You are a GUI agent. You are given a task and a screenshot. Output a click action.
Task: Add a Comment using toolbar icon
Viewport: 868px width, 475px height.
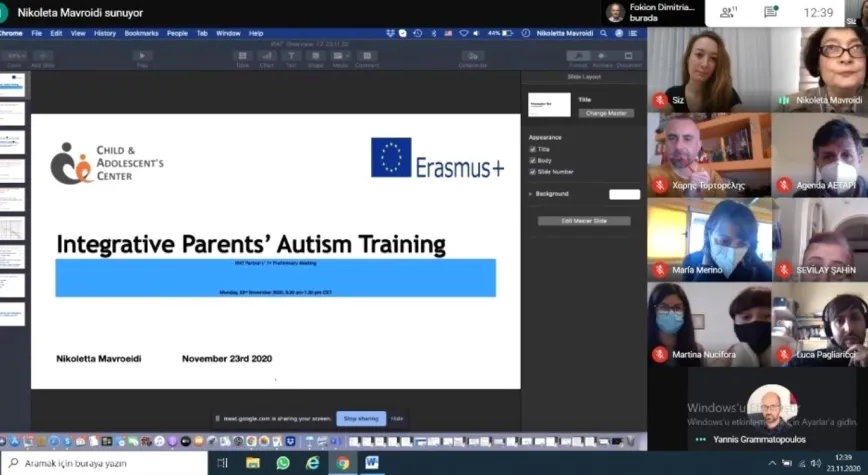point(366,56)
